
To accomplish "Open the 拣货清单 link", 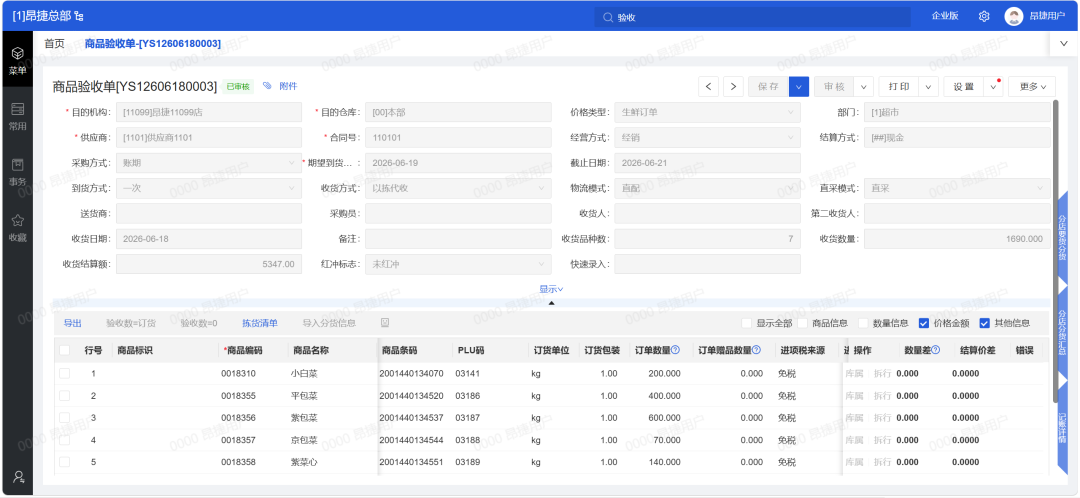I will coord(260,322).
